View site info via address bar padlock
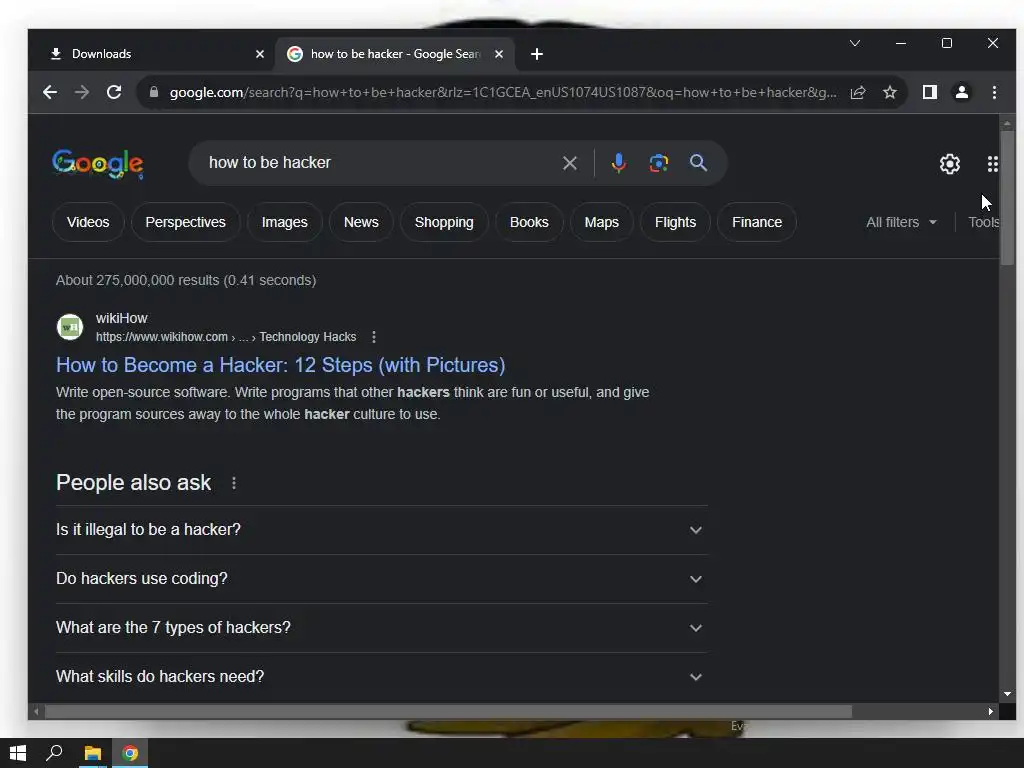This screenshot has height=768, width=1024. 154,92
